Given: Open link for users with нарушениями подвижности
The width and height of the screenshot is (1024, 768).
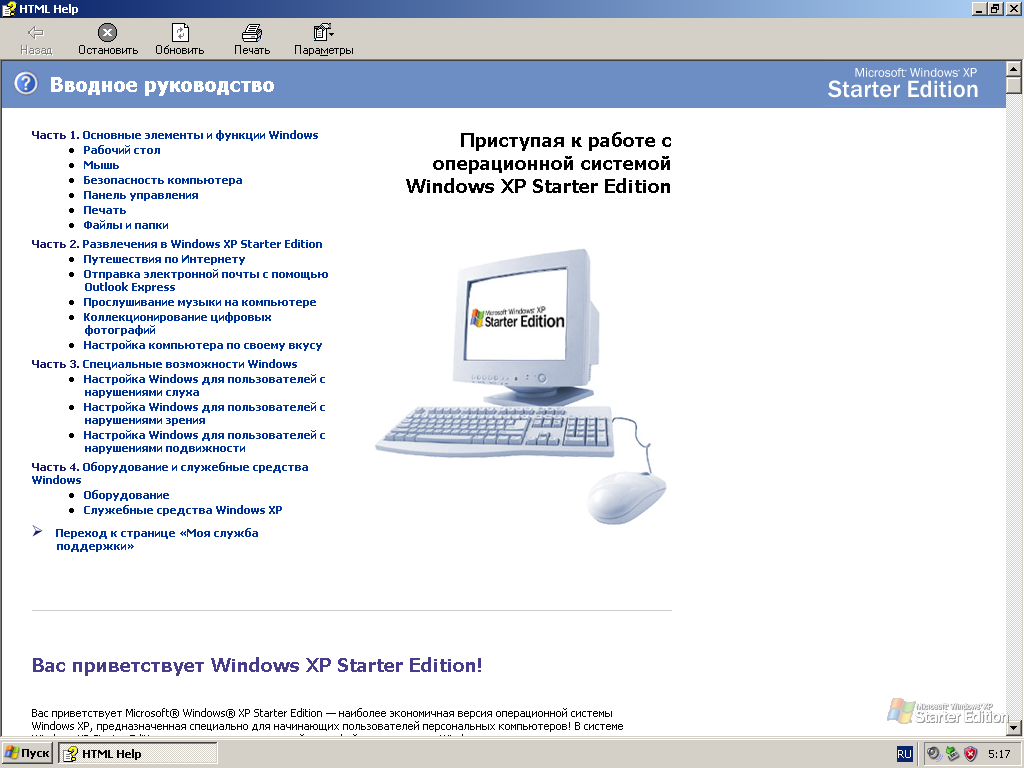Looking at the screenshot, I should [x=204, y=442].
